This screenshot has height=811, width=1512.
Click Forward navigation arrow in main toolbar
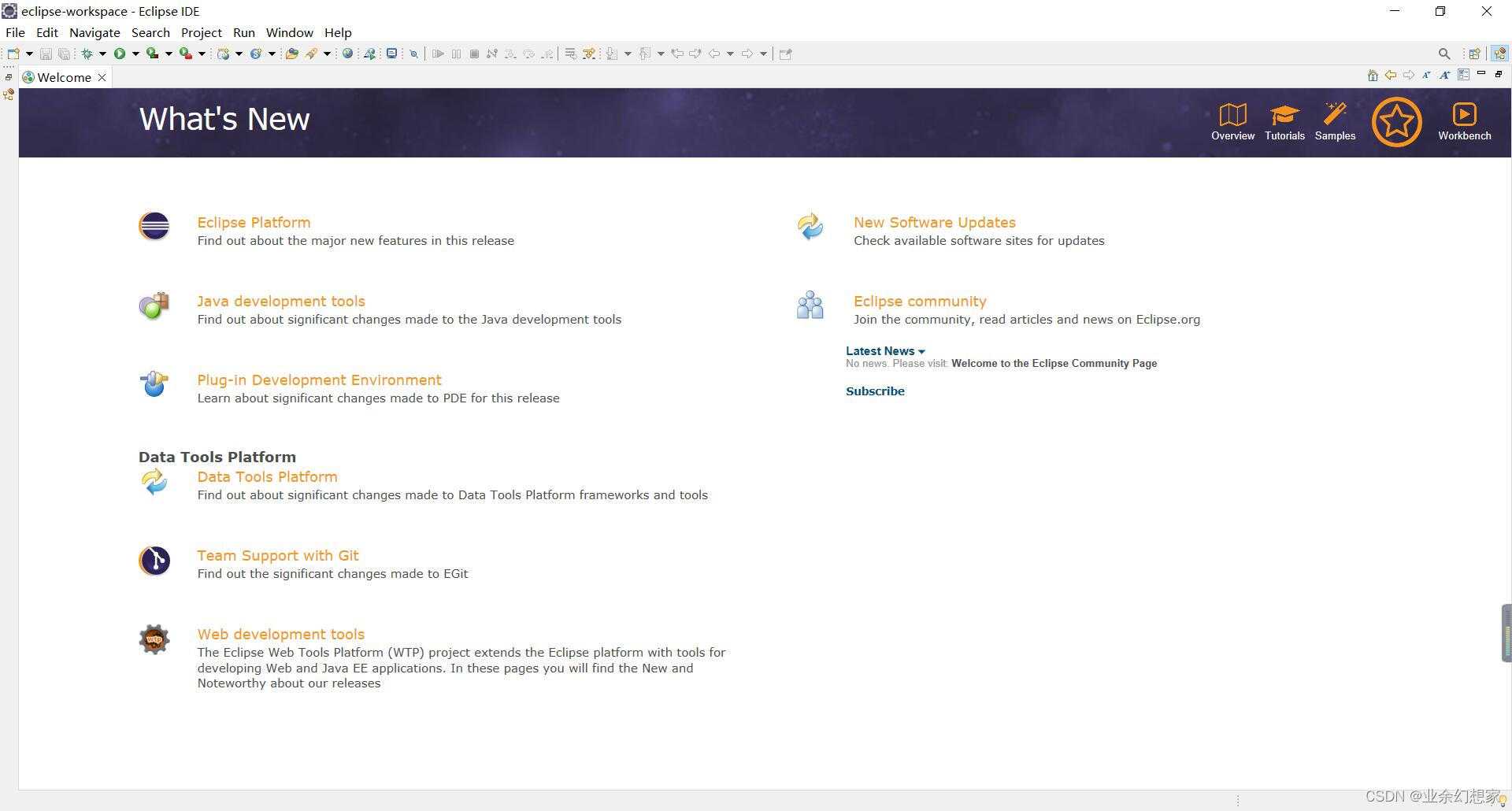747,54
